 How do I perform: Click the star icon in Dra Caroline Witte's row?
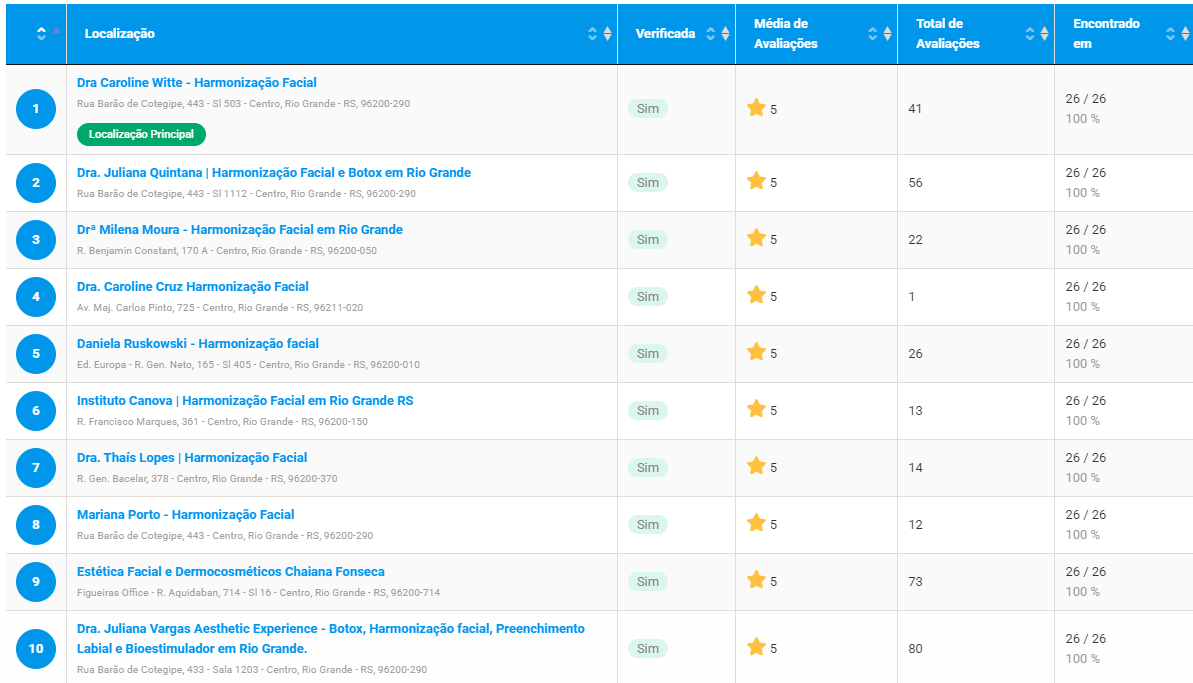click(756, 108)
